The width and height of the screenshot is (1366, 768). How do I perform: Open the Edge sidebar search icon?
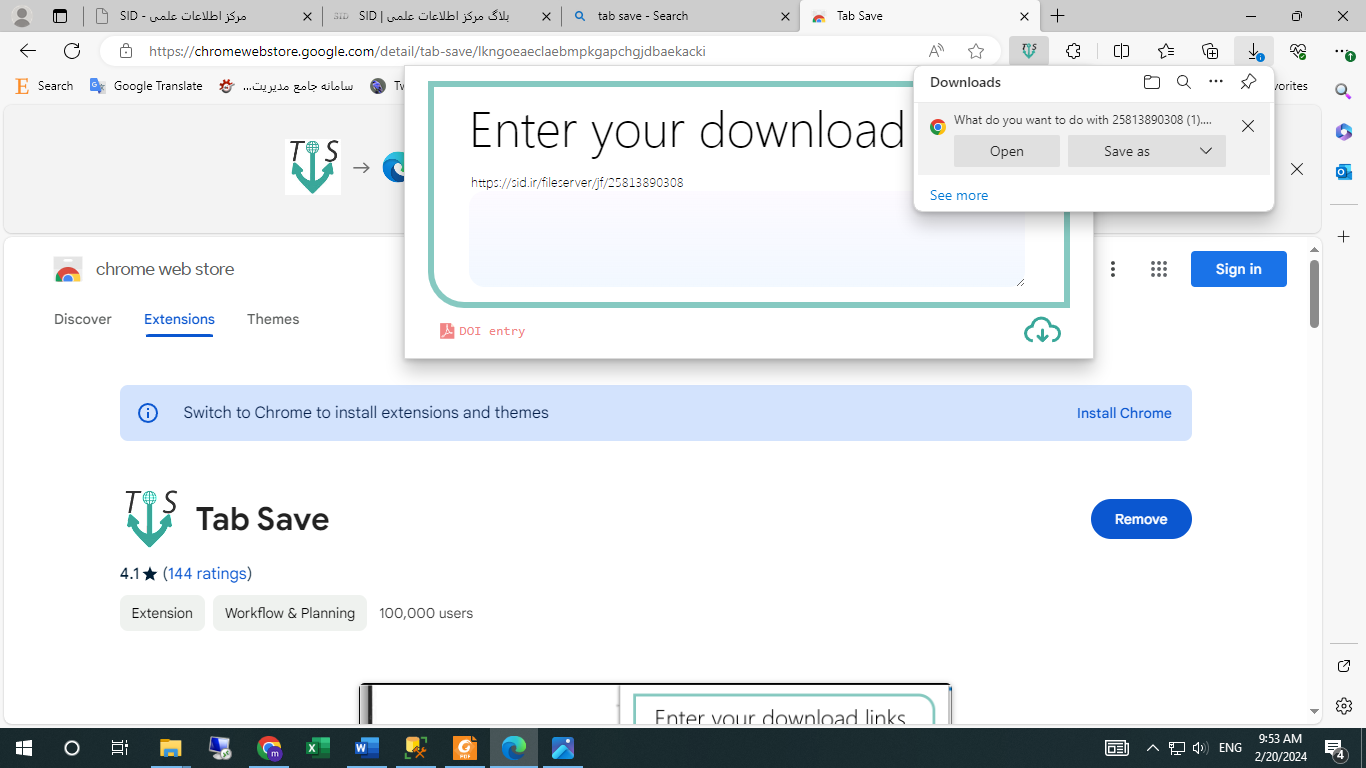(x=1343, y=91)
